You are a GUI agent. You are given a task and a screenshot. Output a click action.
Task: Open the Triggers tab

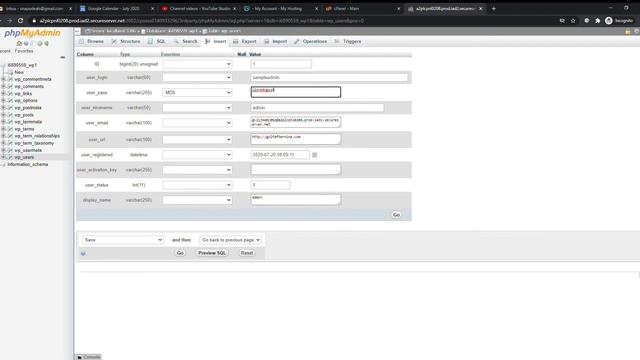click(x=348, y=41)
